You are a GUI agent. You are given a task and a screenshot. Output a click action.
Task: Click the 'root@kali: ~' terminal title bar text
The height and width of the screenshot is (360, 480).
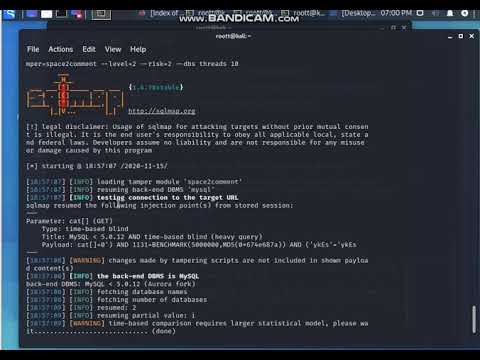pyautogui.click(x=233, y=36)
